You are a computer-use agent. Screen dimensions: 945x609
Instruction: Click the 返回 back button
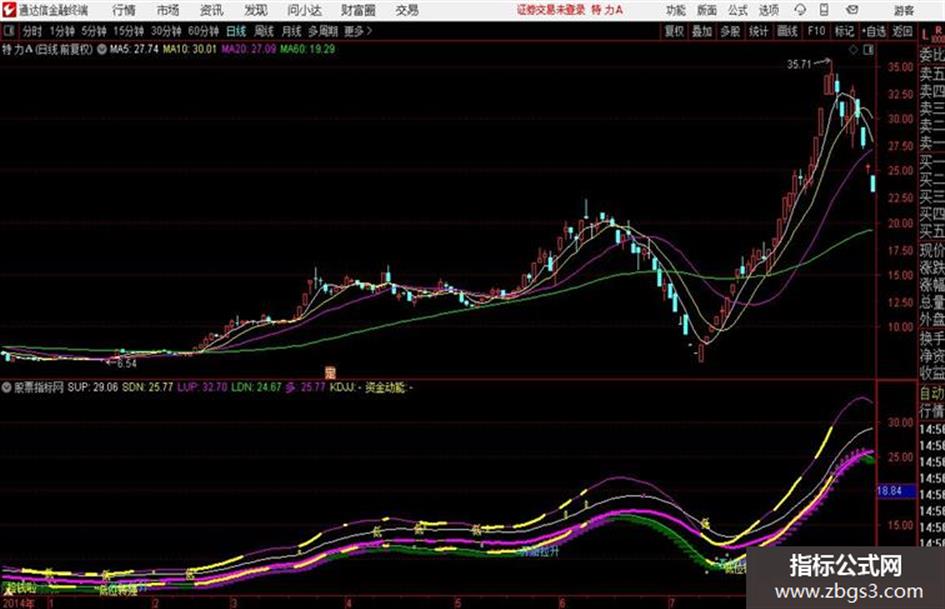(902, 31)
